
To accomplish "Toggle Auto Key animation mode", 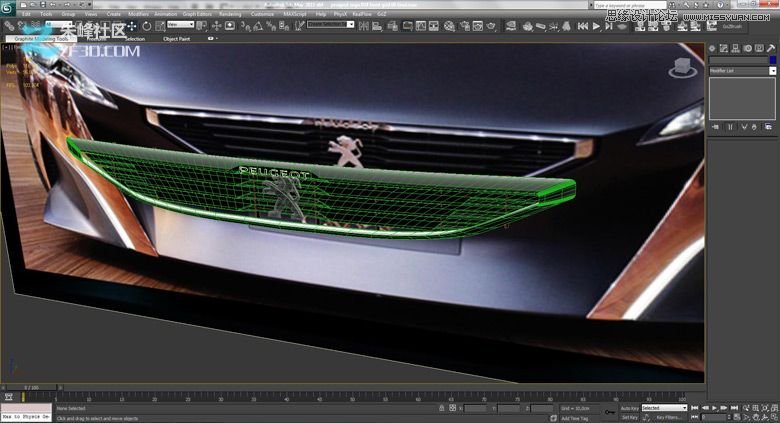I will (x=629, y=408).
